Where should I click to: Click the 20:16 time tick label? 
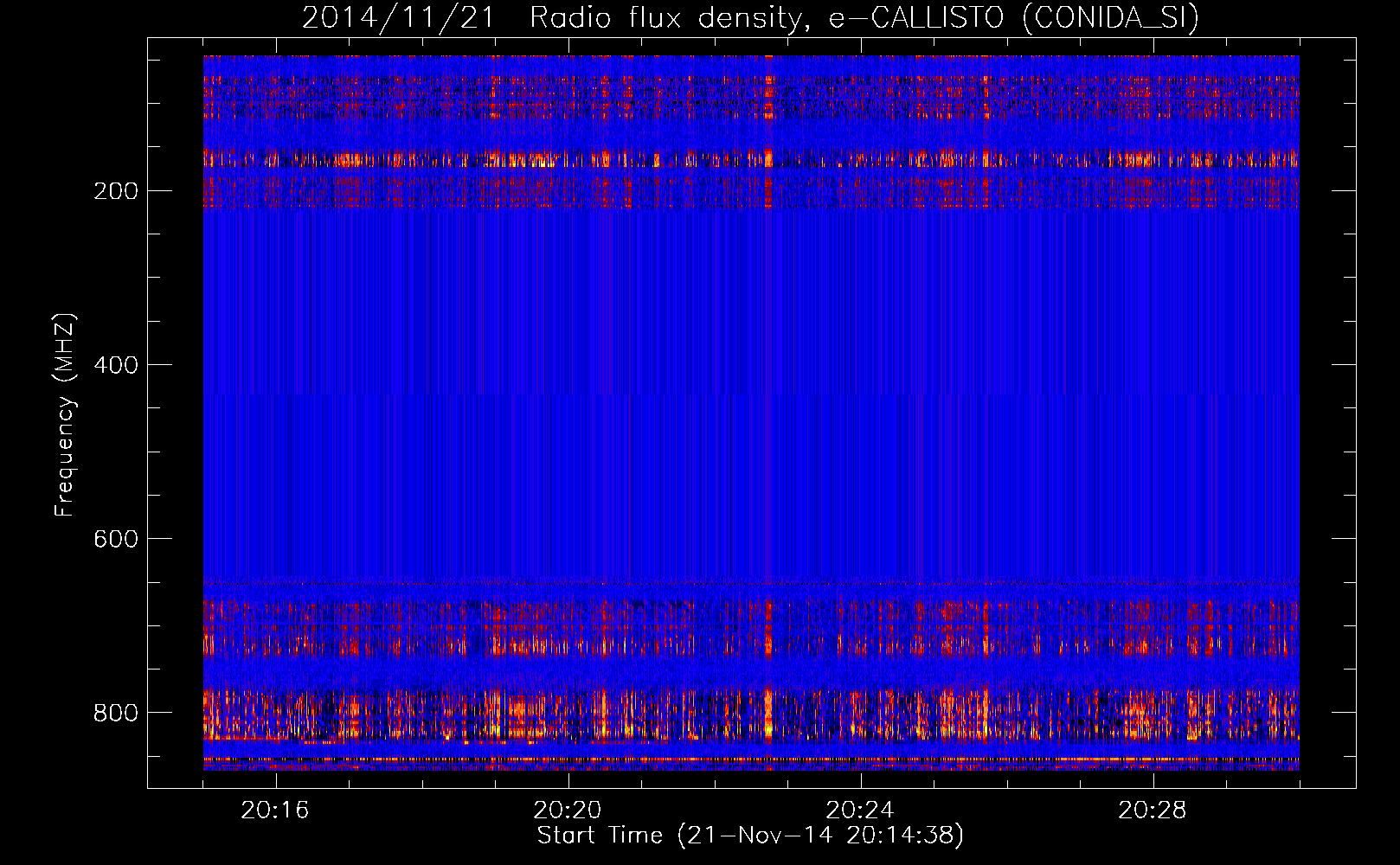275,811
